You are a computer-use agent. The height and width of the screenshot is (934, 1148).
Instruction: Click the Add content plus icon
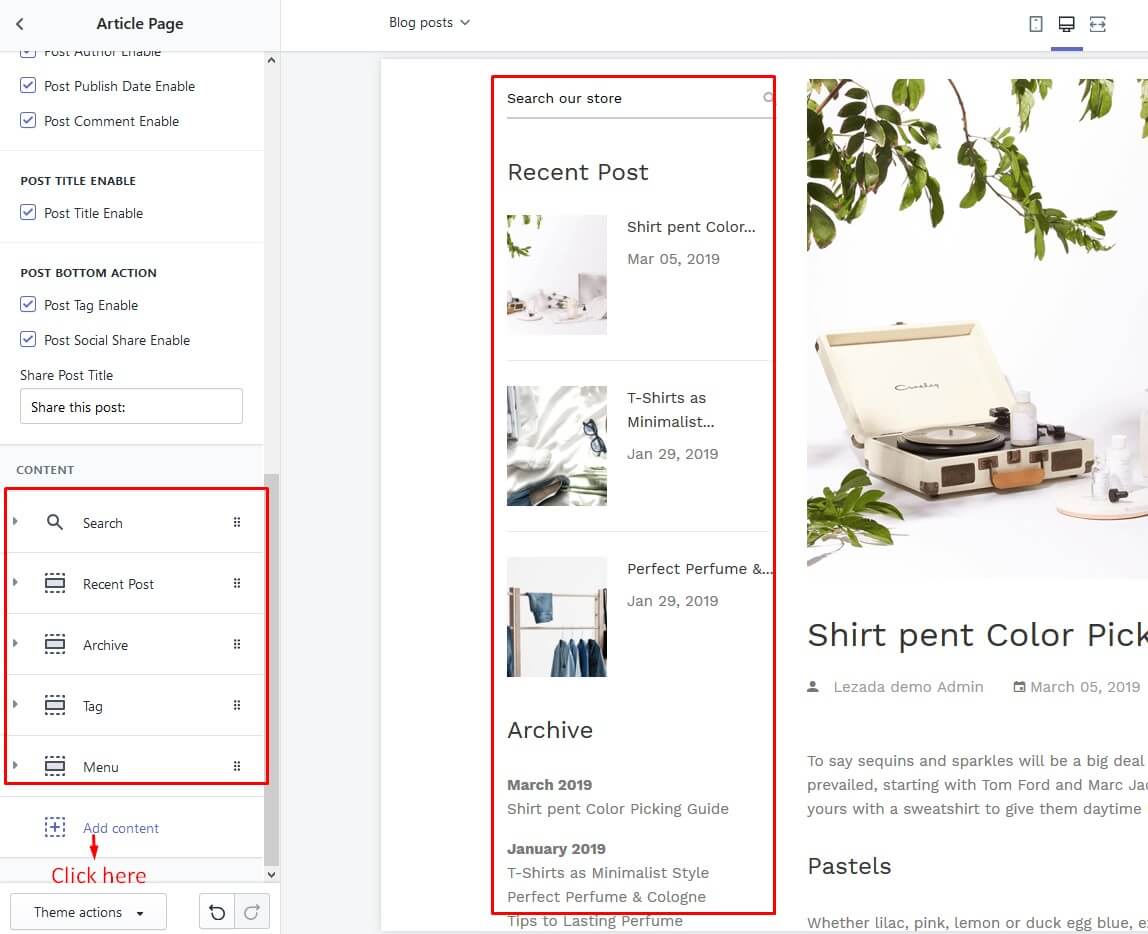pos(55,827)
